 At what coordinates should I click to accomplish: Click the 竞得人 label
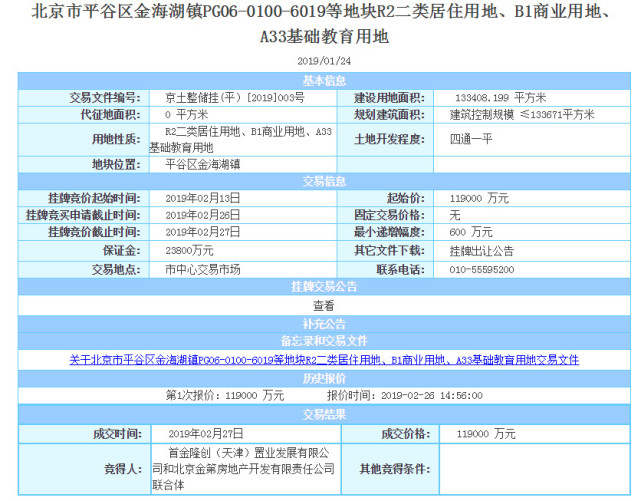pos(123,469)
